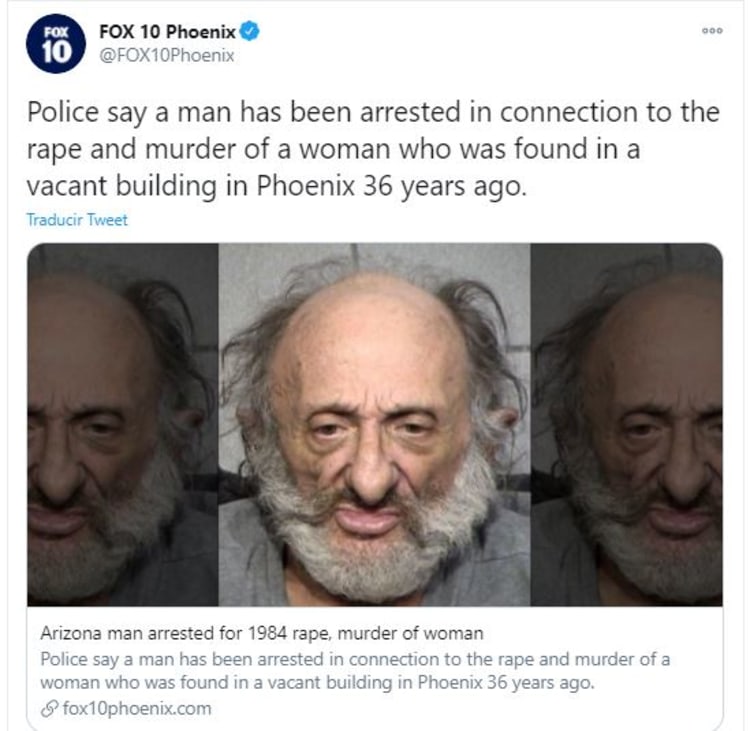Click the 'FOX' text inside the round logo
The width and height of the screenshot is (750, 731).
click(56, 33)
